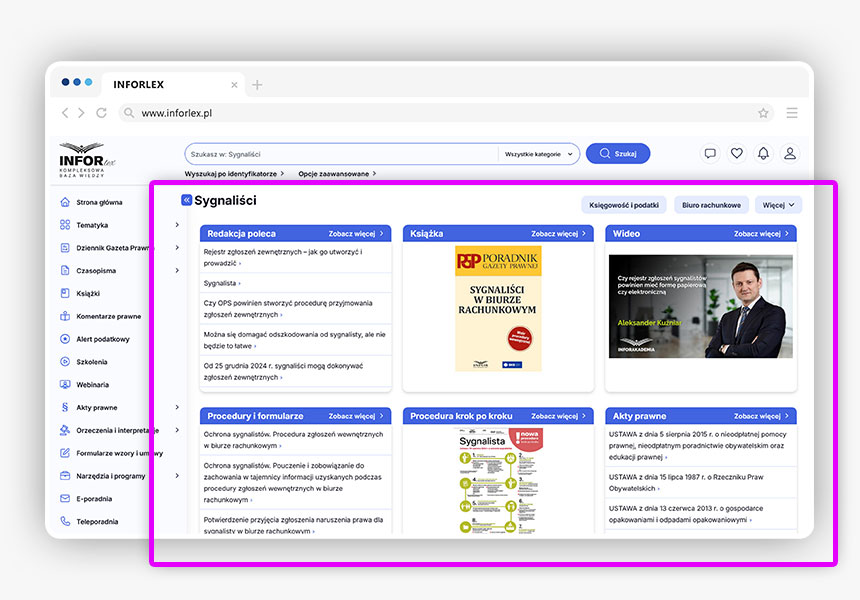Click the Księgowość i podatki button
The height and width of the screenshot is (600, 860).
click(x=624, y=205)
